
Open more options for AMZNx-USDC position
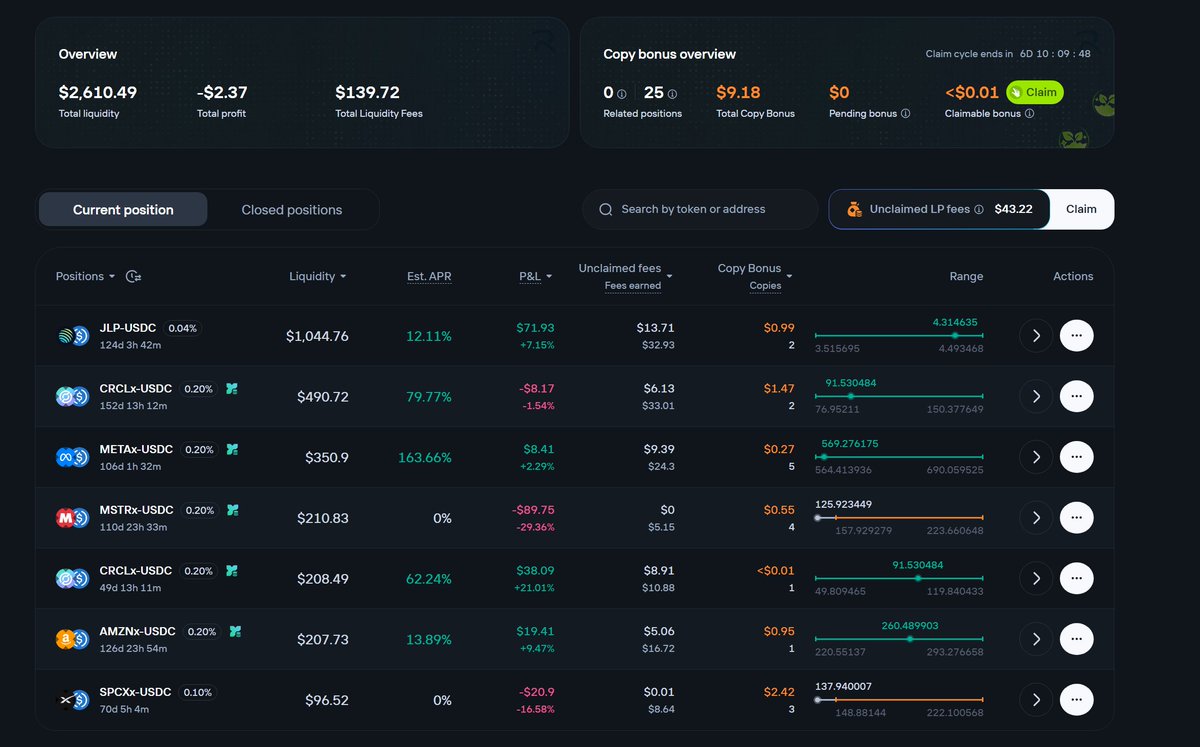(x=1076, y=638)
